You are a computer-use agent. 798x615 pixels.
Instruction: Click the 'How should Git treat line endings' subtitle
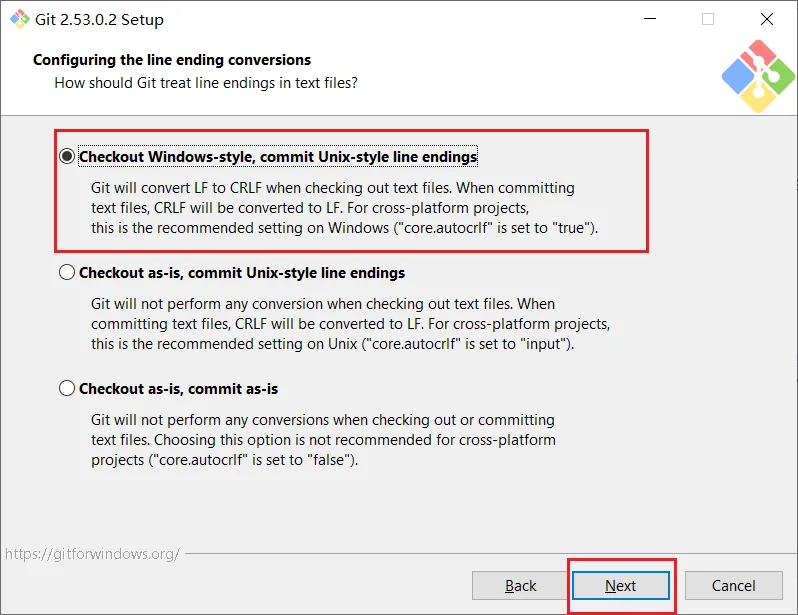click(x=205, y=82)
